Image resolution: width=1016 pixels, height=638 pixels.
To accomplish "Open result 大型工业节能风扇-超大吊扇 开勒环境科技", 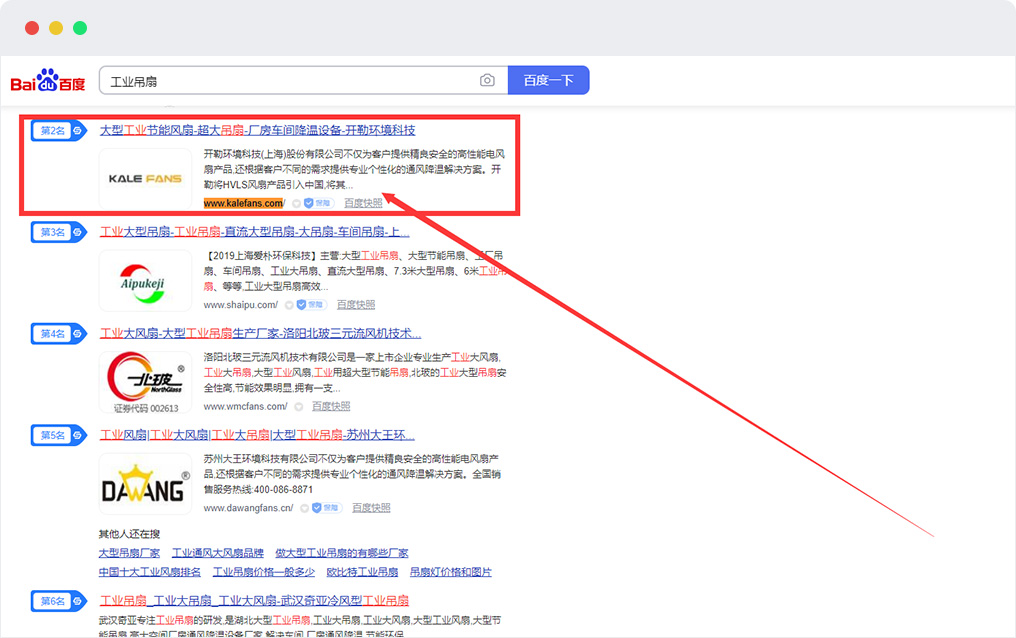I will (257, 130).
